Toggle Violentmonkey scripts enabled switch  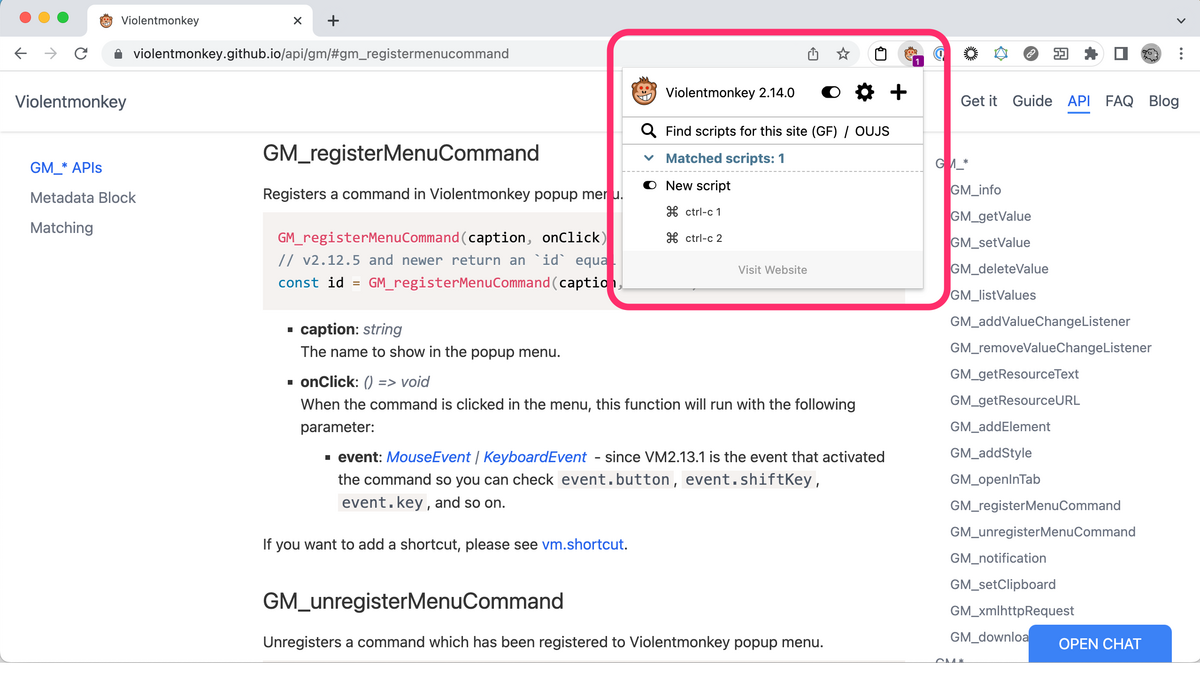(x=831, y=92)
